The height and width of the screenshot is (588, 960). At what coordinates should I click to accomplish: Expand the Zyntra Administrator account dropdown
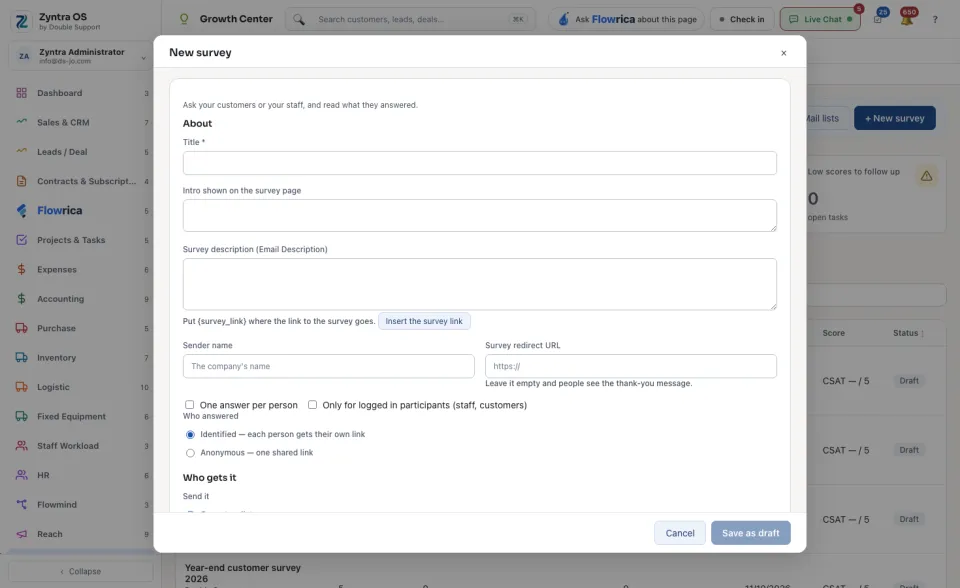coord(81,56)
